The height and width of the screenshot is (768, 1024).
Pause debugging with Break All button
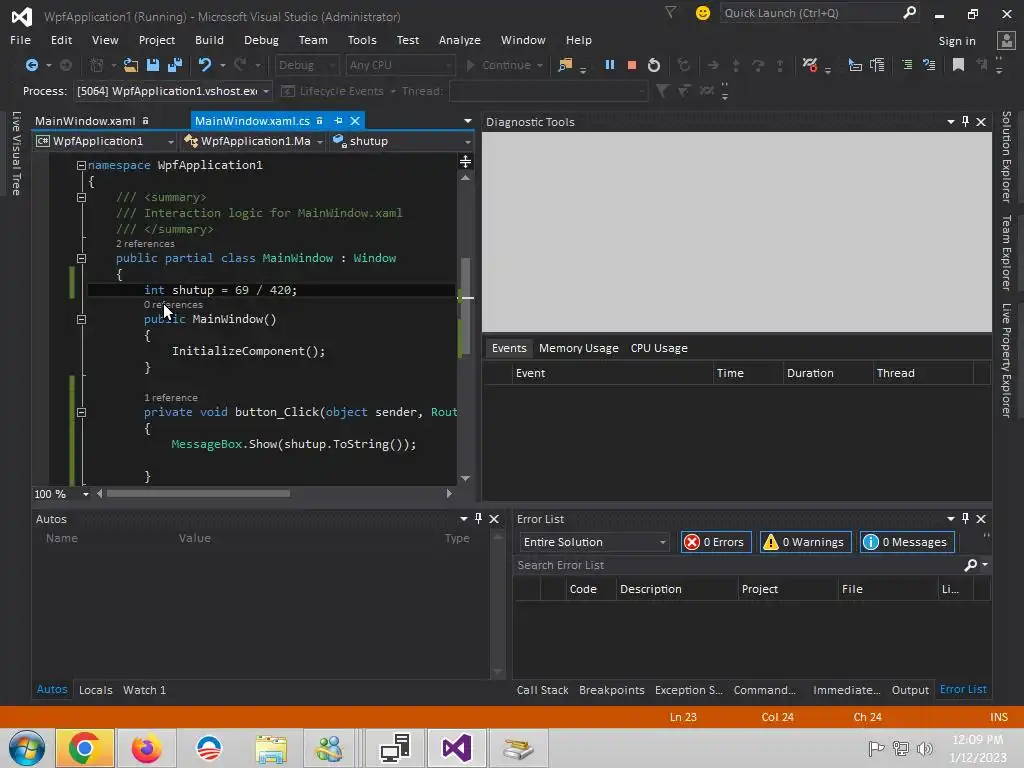coord(609,65)
